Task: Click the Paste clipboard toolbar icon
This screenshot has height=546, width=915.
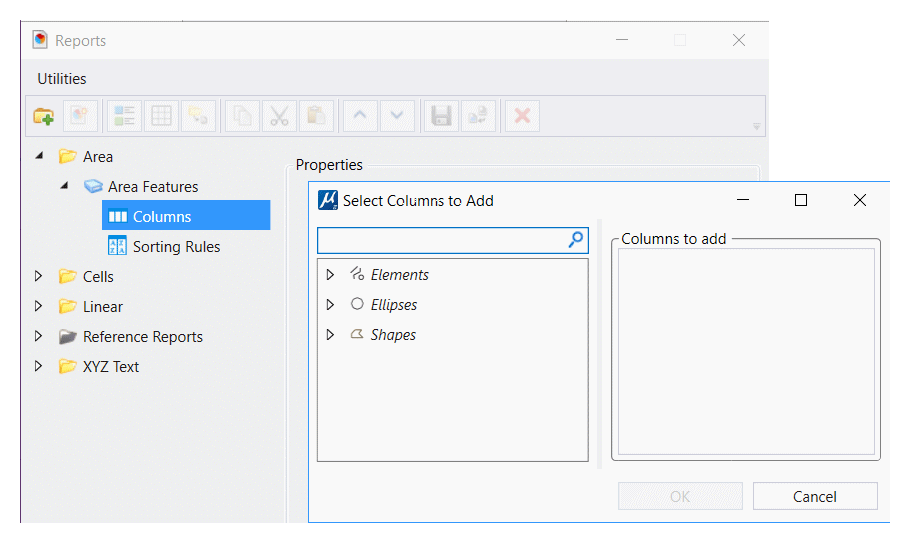Action: coord(315,116)
